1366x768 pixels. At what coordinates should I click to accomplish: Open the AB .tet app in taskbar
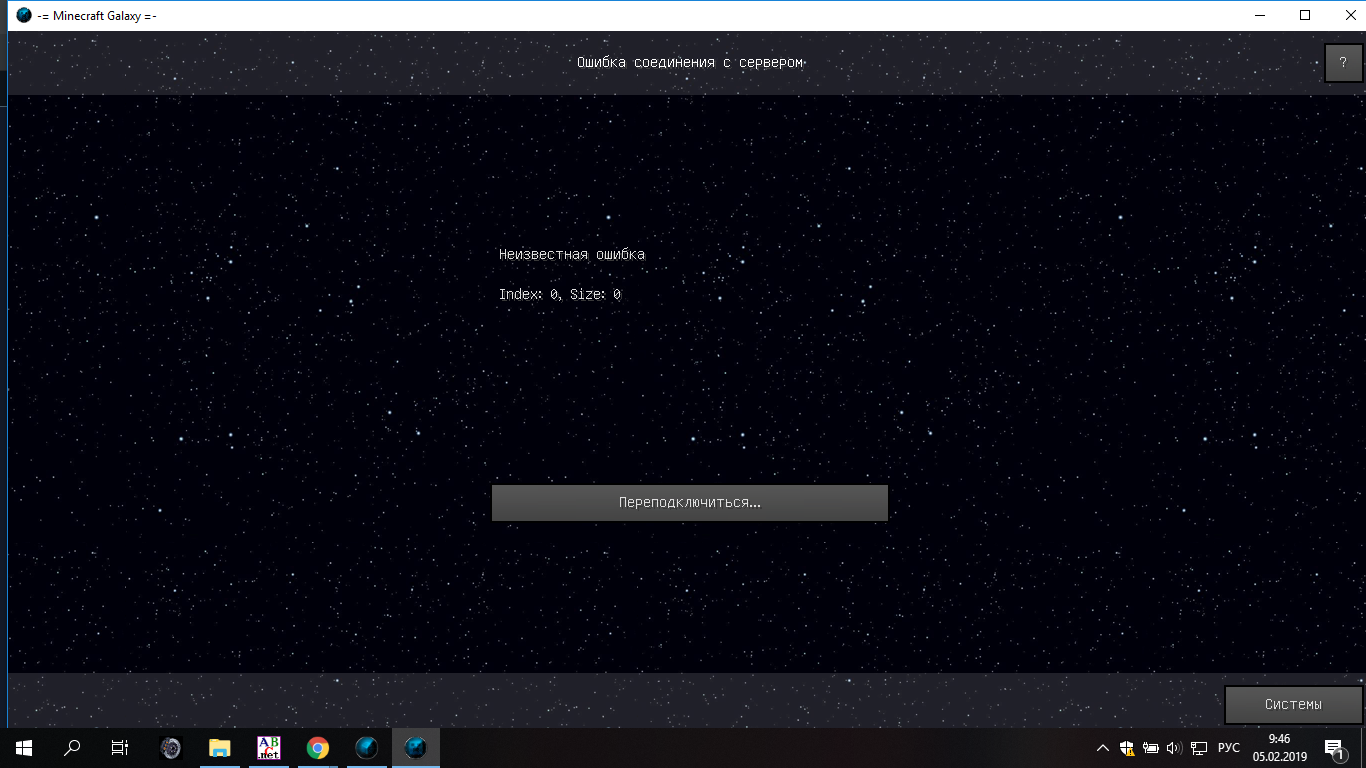click(269, 747)
